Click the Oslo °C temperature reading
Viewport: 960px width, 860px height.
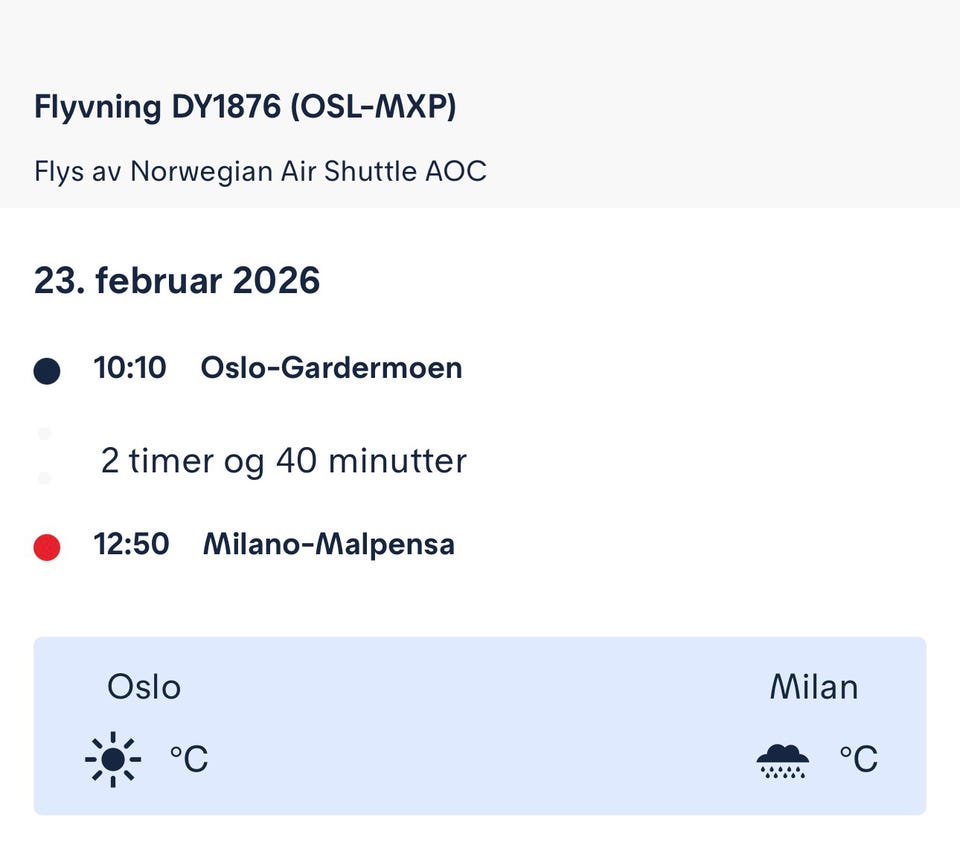pyautogui.click(x=188, y=760)
